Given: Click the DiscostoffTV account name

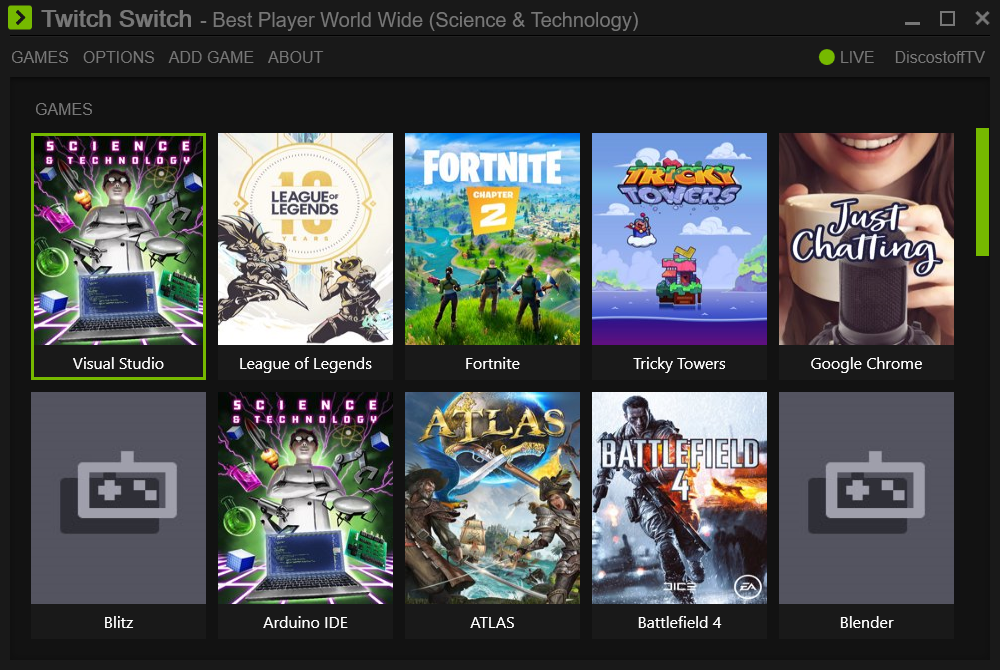Looking at the screenshot, I should coord(939,57).
